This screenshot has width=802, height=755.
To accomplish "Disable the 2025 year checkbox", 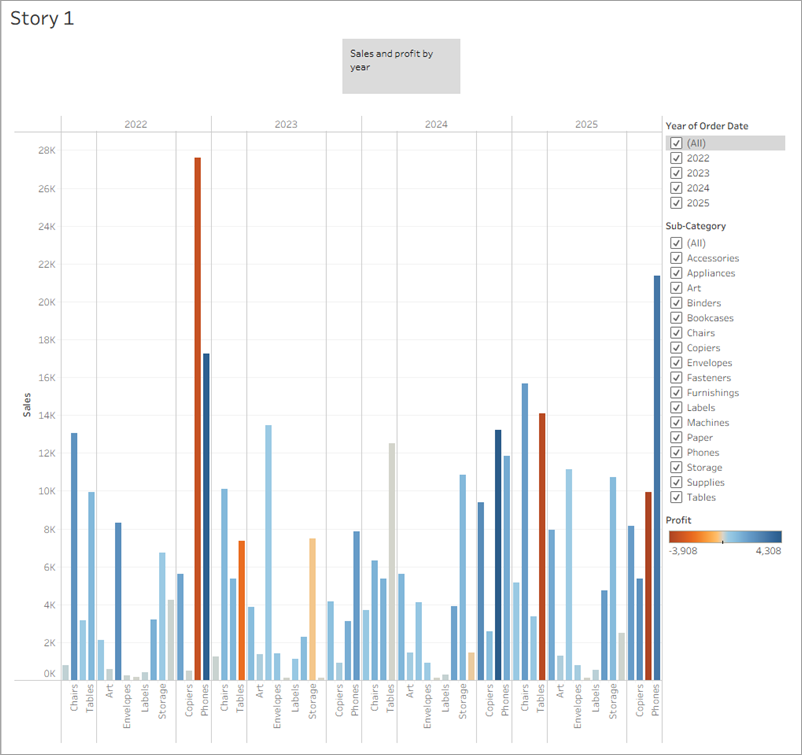I will tap(677, 202).
